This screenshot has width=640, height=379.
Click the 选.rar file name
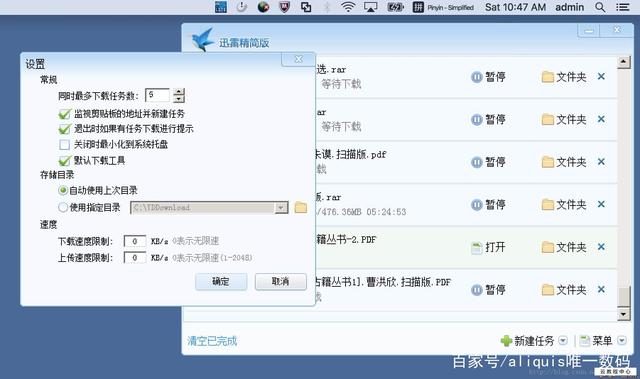[x=331, y=69]
